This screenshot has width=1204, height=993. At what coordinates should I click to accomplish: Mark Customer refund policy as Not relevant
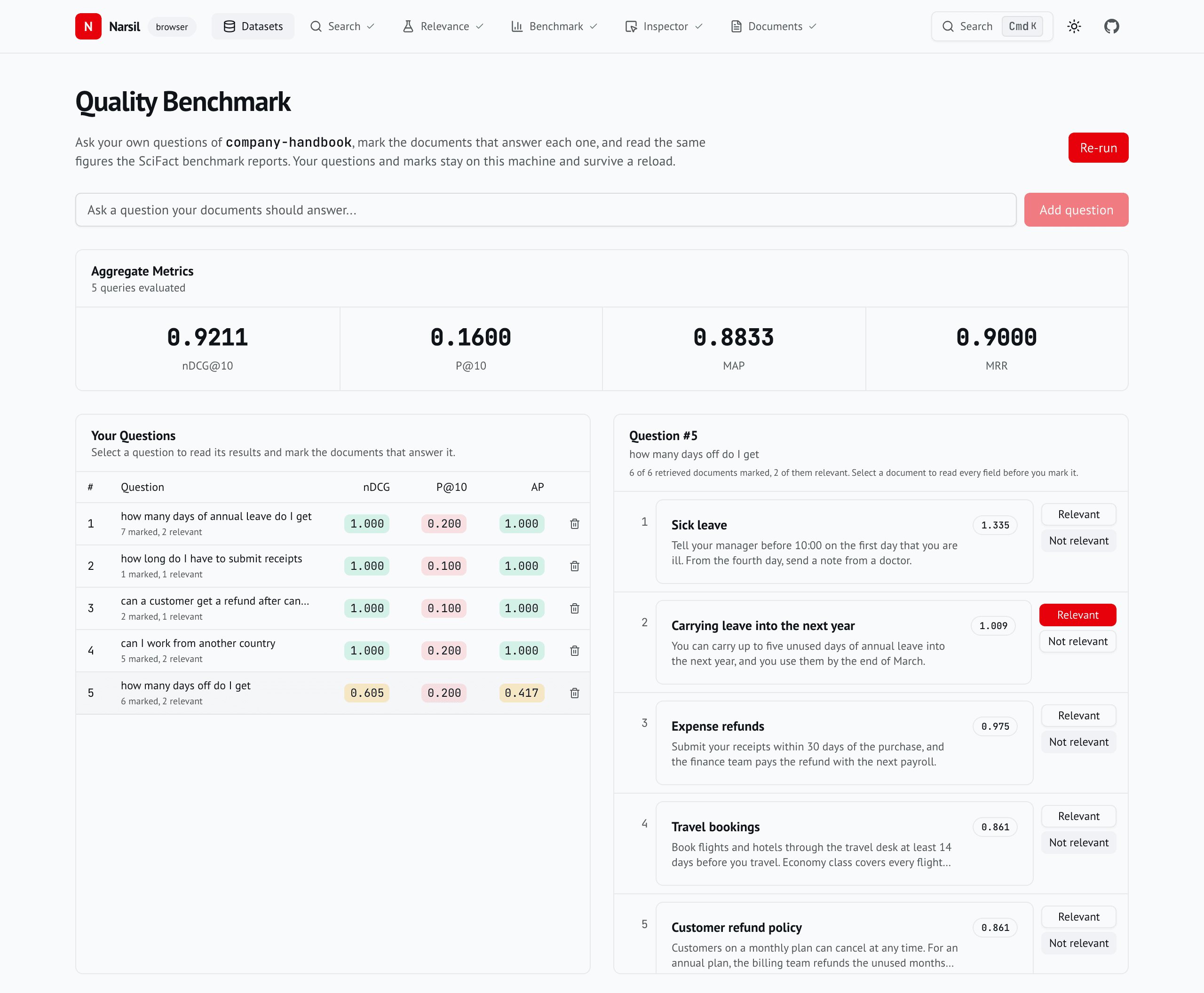tap(1078, 943)
